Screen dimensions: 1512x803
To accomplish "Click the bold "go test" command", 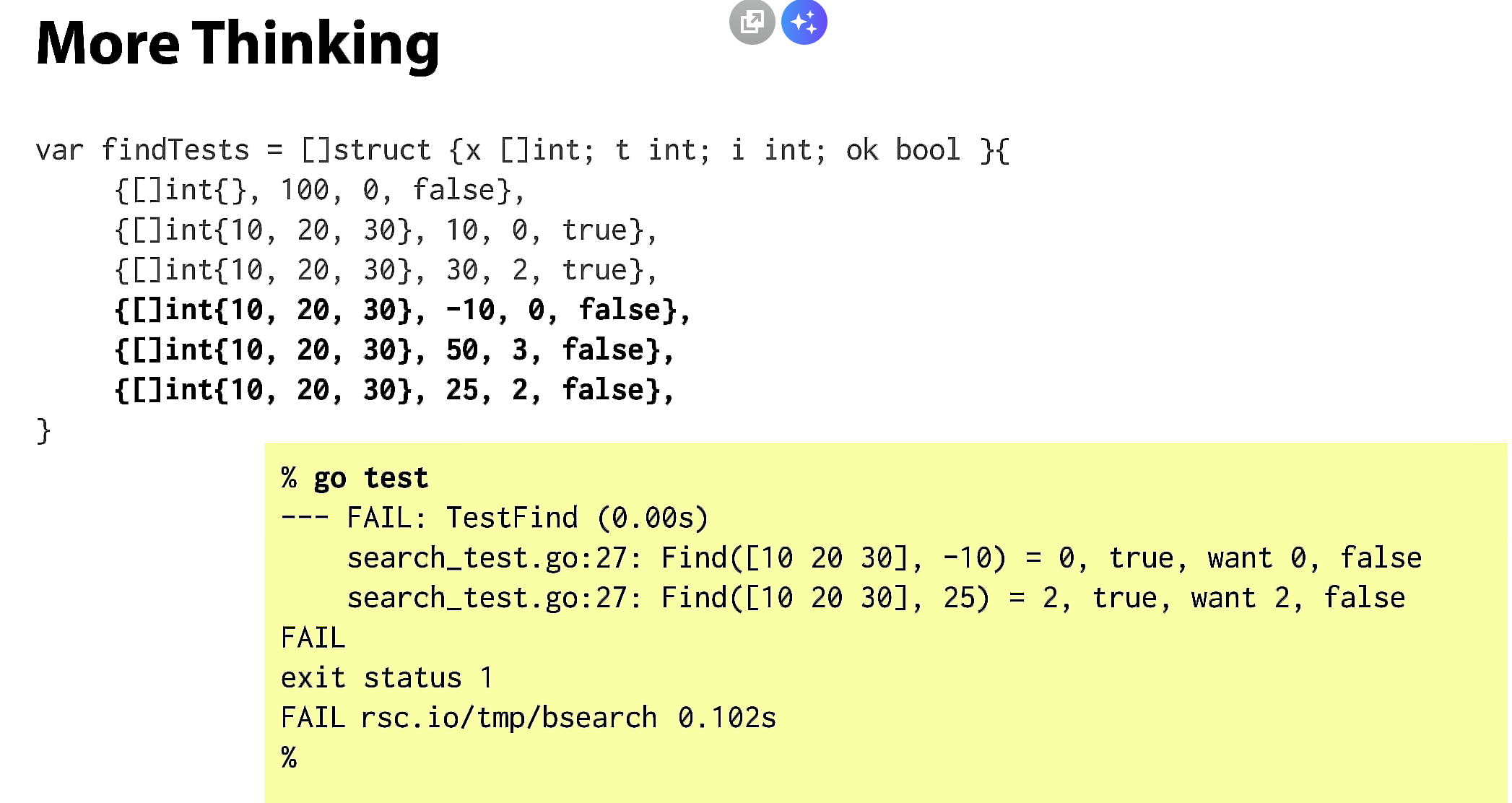I will point(370,478).
